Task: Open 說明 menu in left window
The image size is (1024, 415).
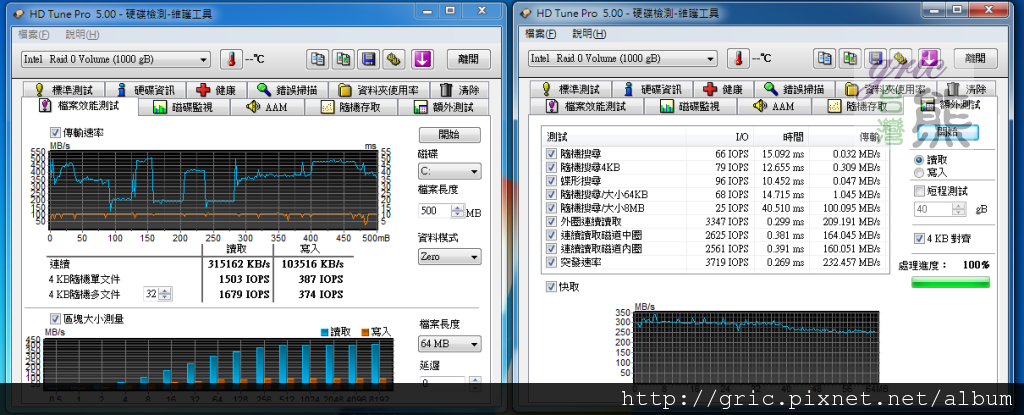Action: [82, 35]
